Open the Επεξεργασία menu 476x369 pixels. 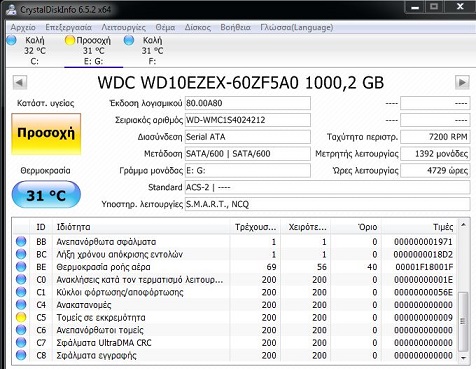point(68,27)
